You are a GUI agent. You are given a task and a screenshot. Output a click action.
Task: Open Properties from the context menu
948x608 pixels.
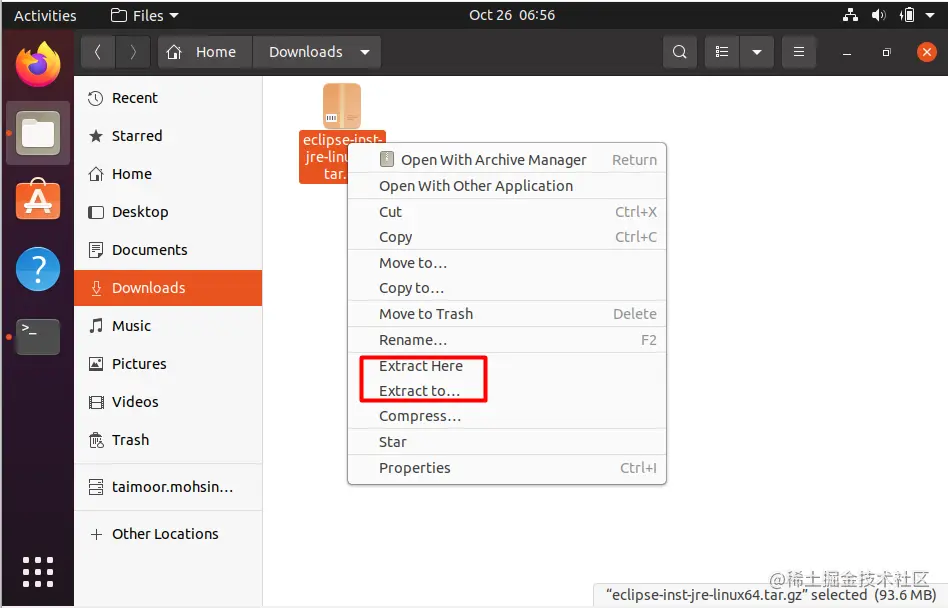[x=507, y=468]
